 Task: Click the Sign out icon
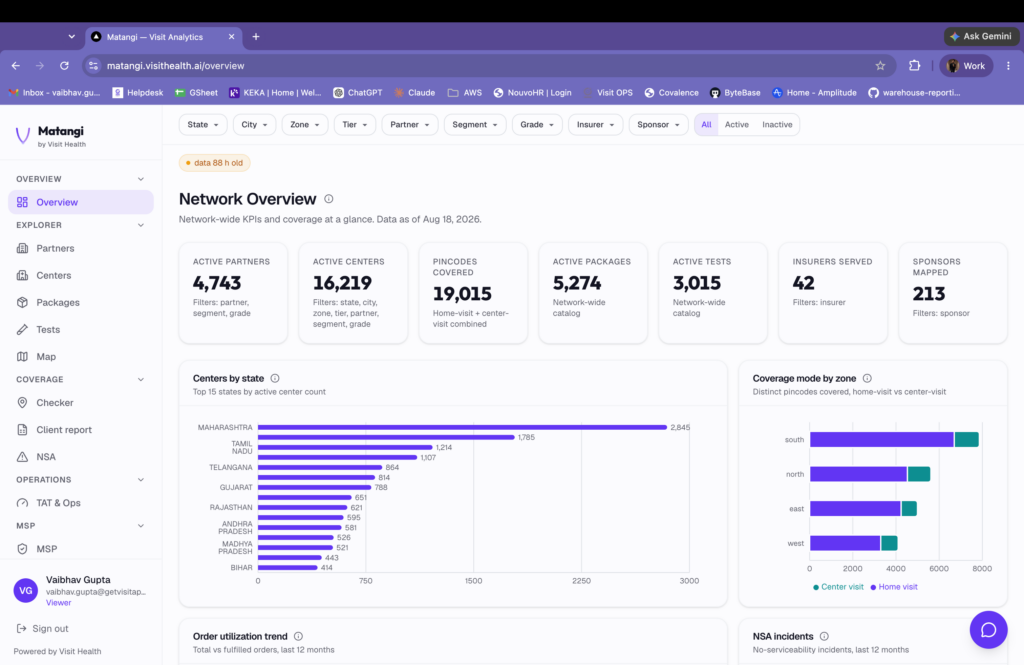pos(22,628)
